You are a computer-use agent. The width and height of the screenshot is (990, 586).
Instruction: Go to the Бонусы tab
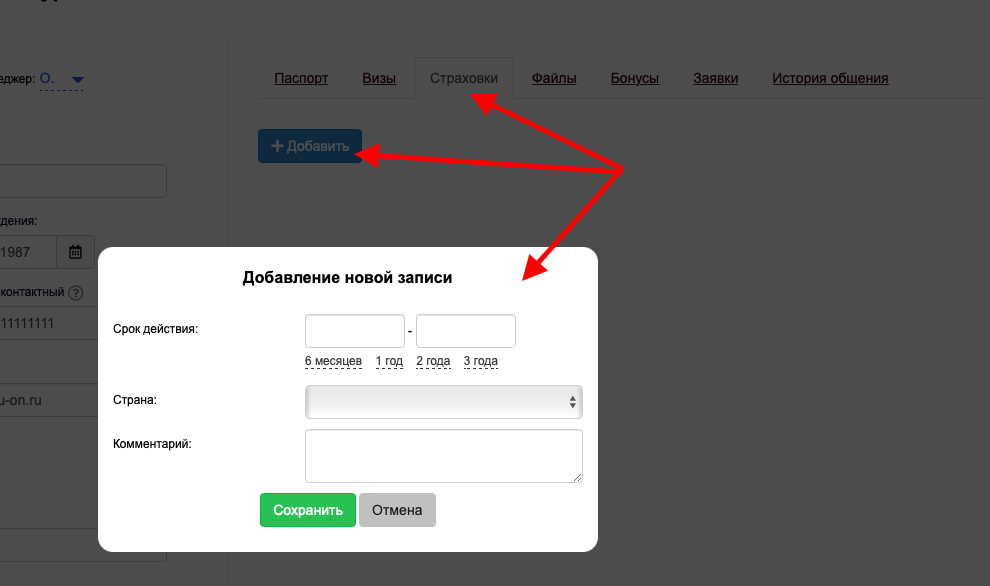point(635,78)
